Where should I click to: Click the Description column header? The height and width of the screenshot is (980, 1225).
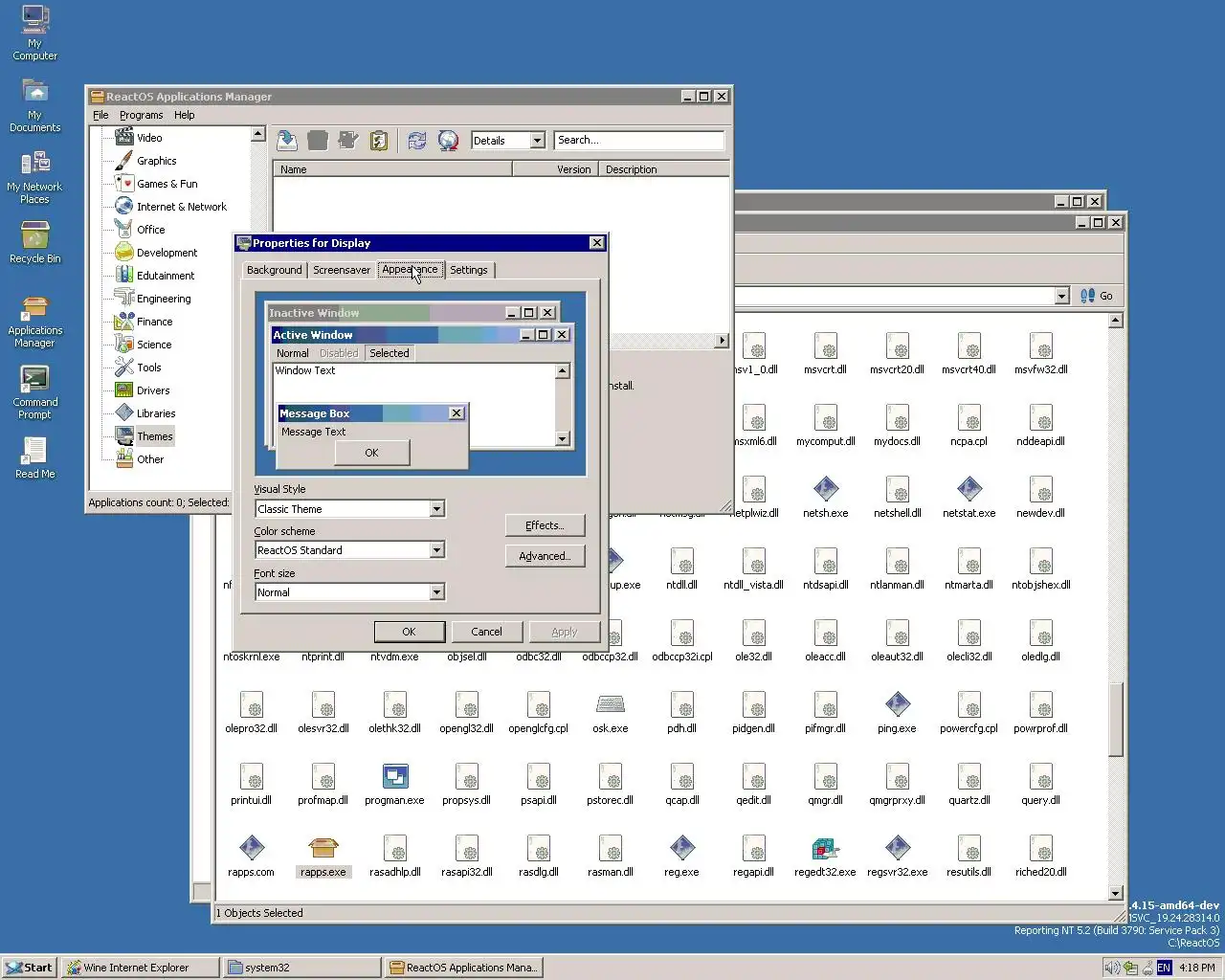tap(664, 169)
